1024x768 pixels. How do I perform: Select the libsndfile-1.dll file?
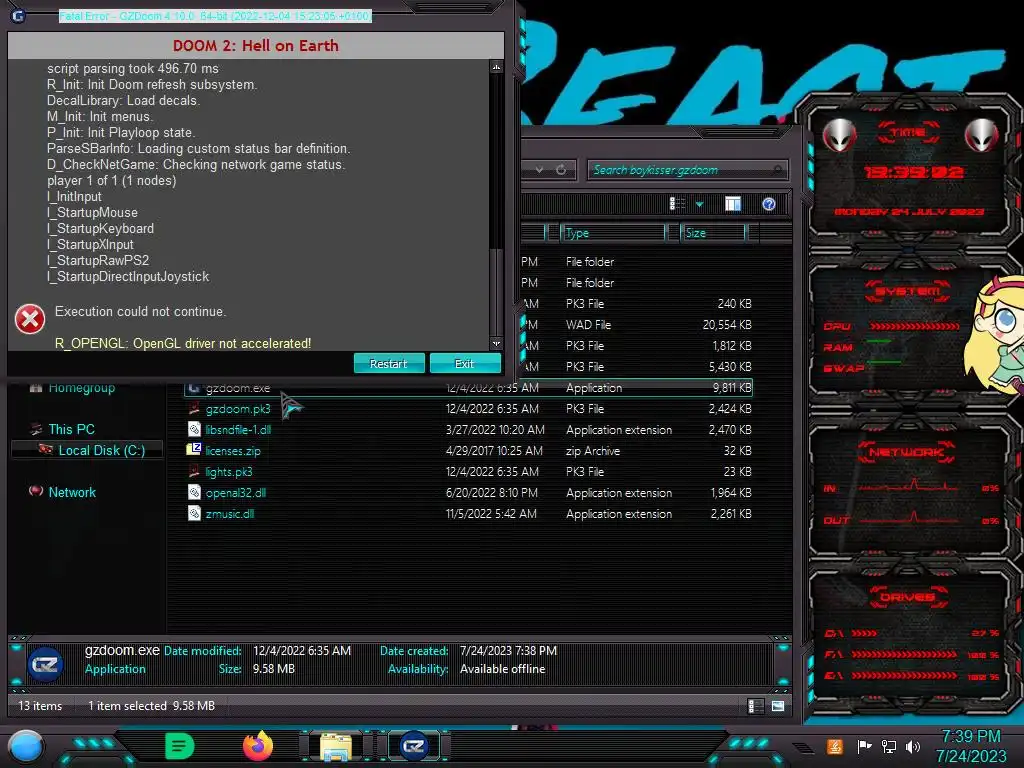click(x=238, y=430)
